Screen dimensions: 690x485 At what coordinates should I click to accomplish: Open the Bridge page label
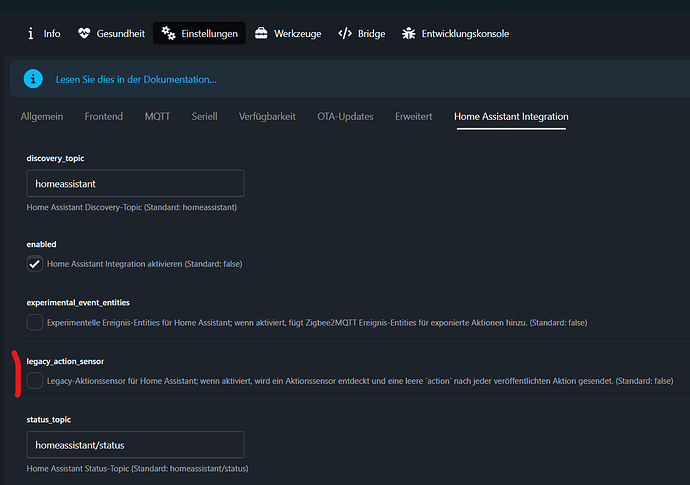[371, 34]
